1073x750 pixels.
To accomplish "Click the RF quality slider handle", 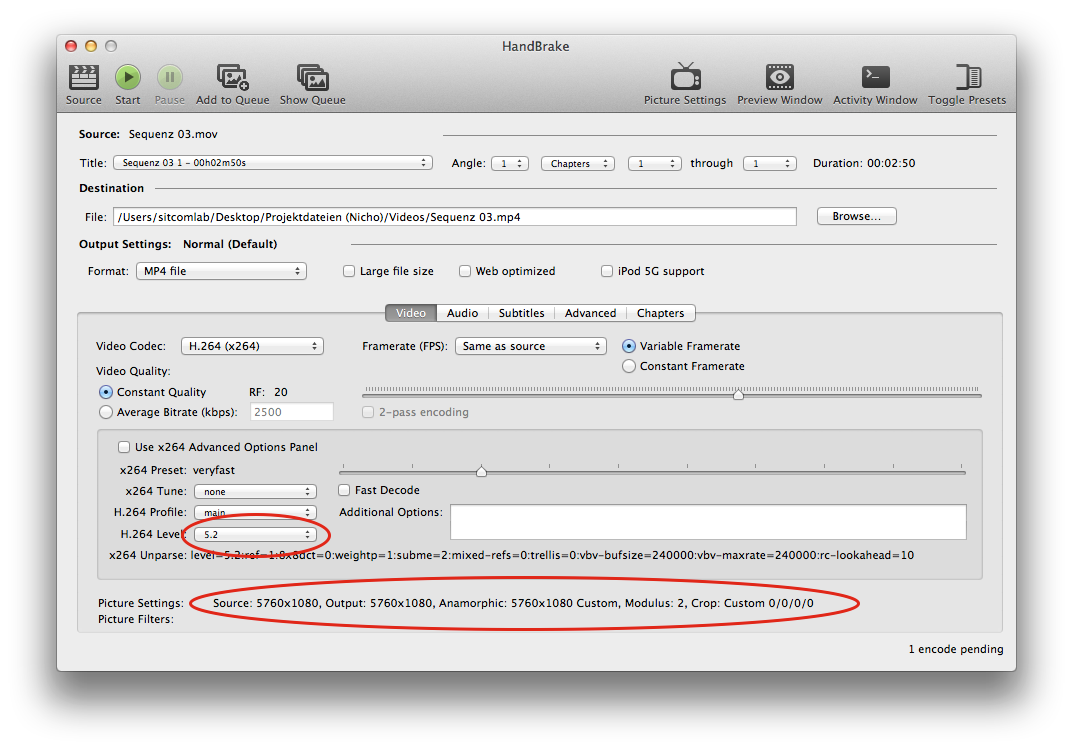I will click(738, 394).
